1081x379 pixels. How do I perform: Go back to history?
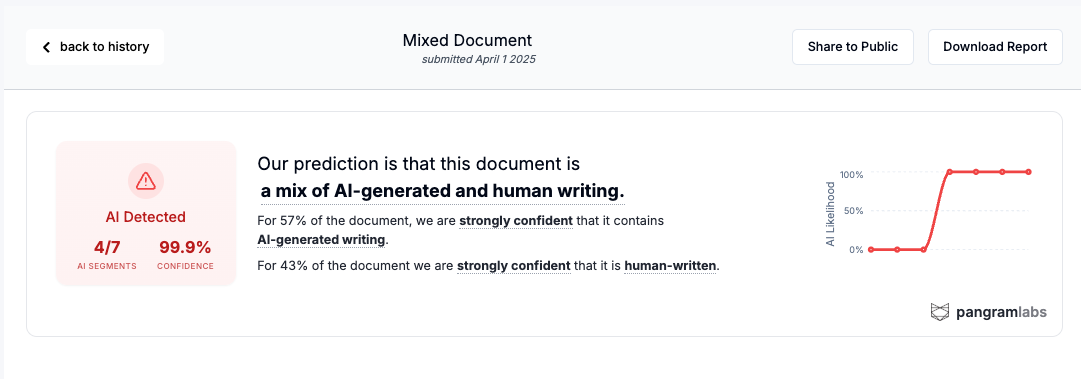(x=95, y=47)
